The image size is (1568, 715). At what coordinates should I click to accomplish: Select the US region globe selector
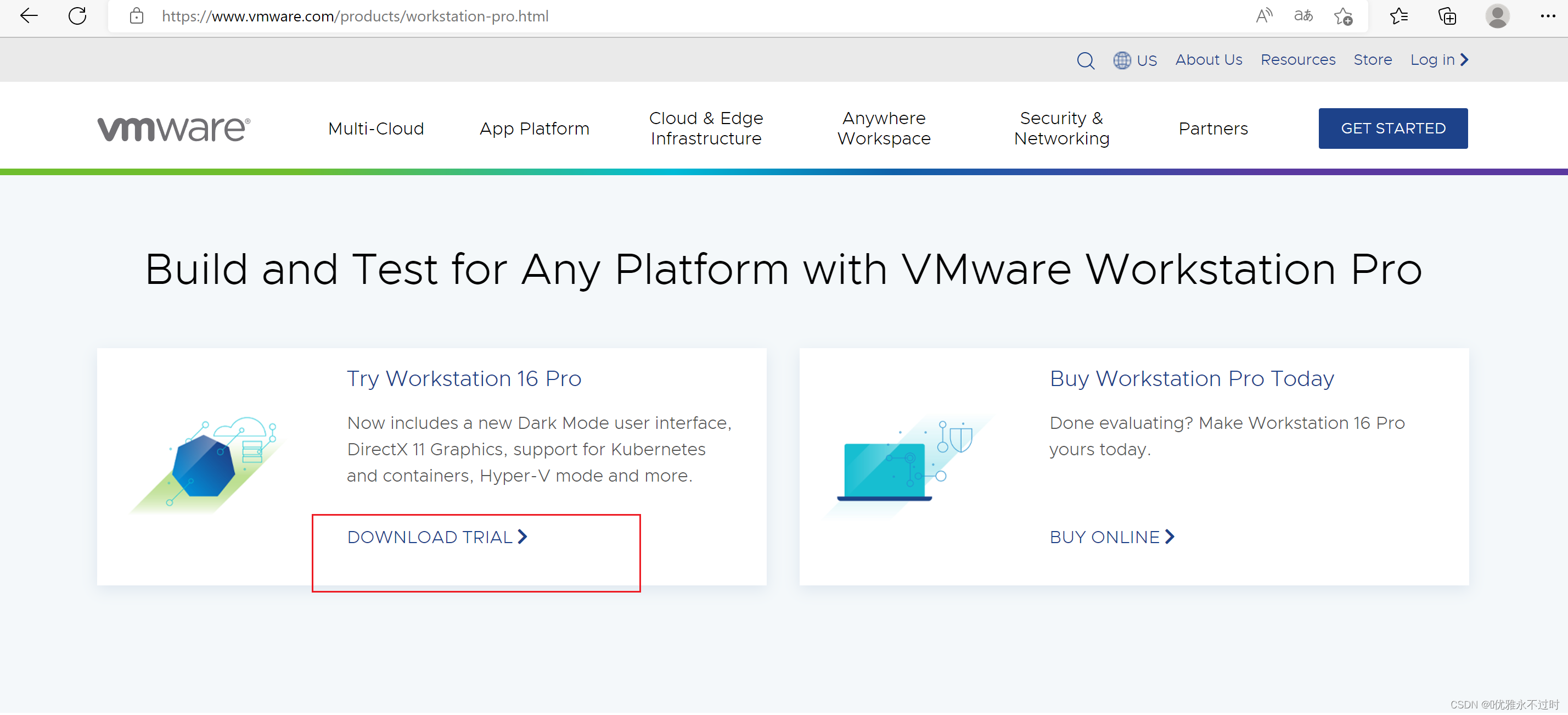[1135, 60]
